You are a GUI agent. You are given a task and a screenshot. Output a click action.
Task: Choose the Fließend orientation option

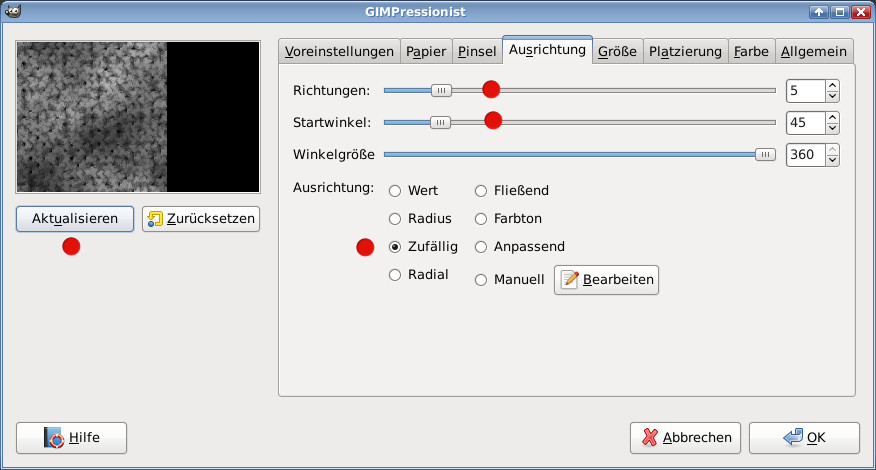coord(481,191)
